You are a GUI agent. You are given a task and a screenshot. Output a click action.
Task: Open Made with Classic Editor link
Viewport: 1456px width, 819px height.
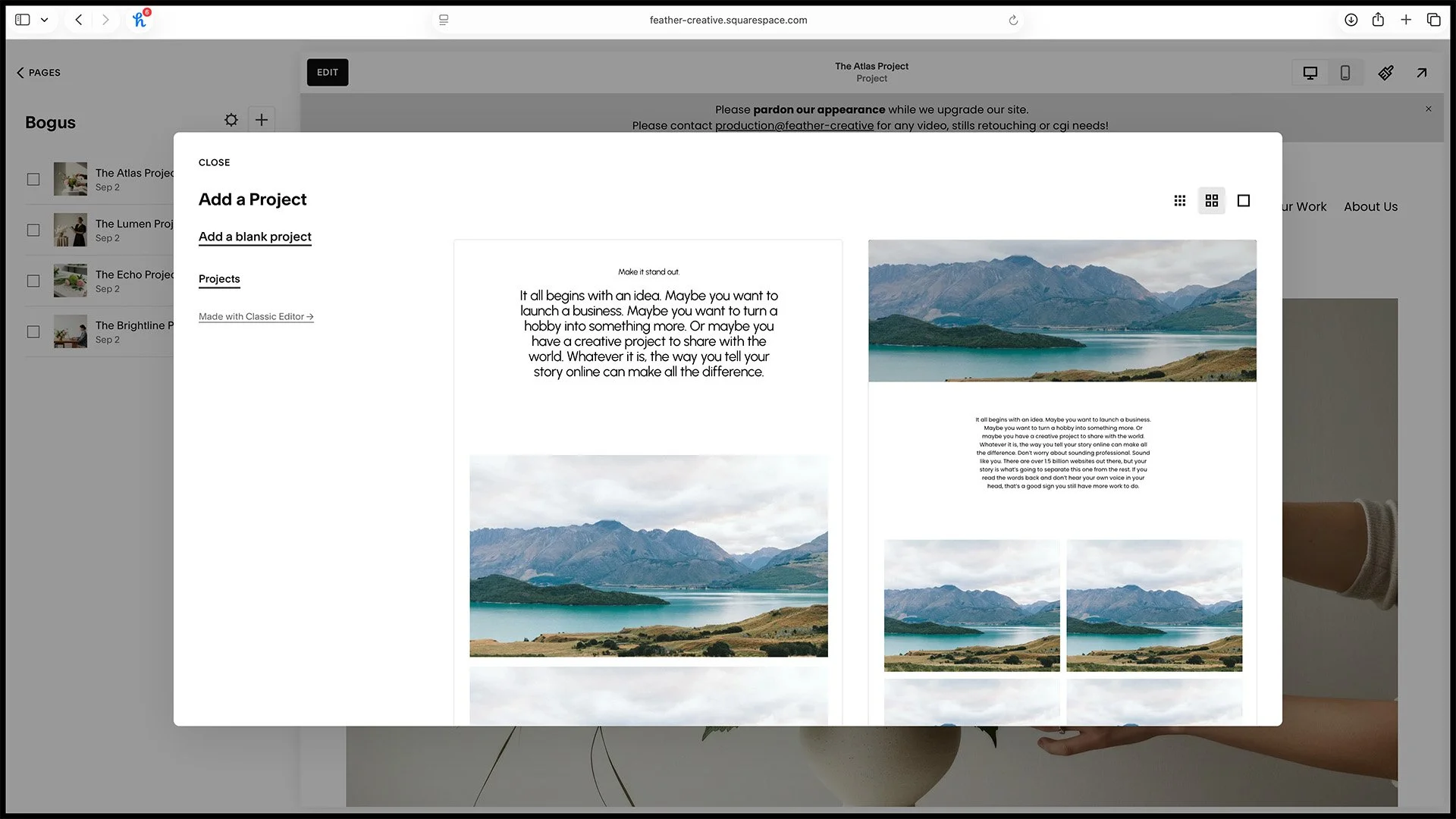point(256,317)
